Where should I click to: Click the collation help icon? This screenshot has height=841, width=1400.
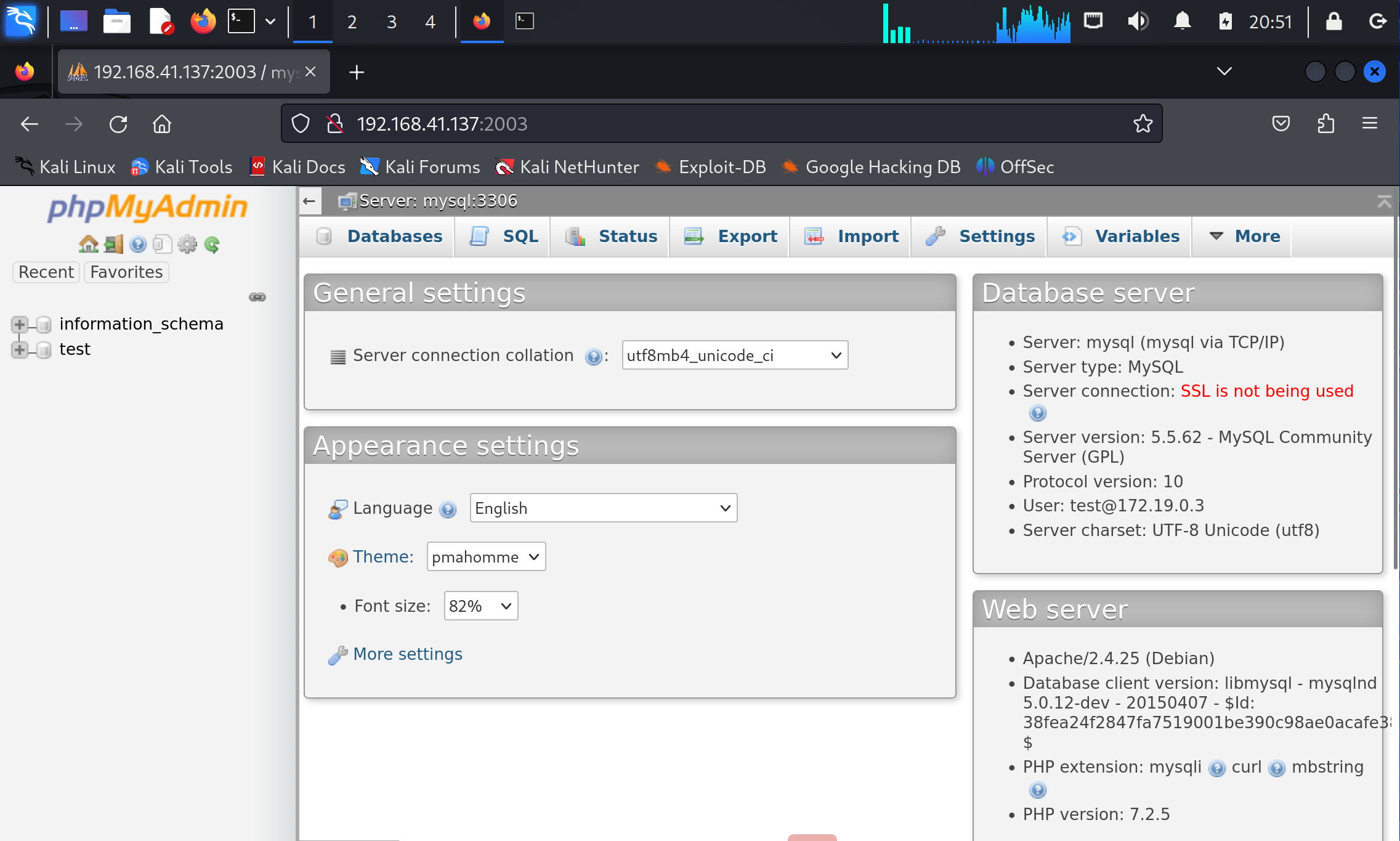[593, 357]
